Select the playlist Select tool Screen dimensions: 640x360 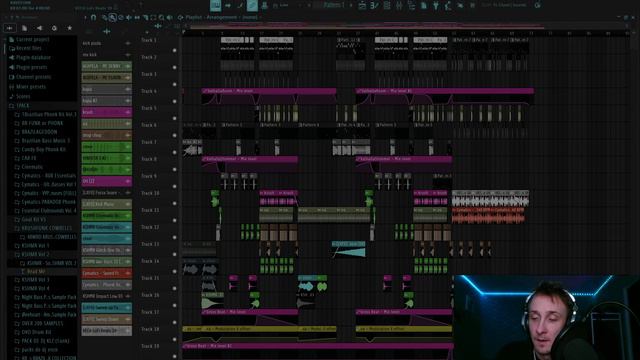pyautogui.click(x=153, y=18)
